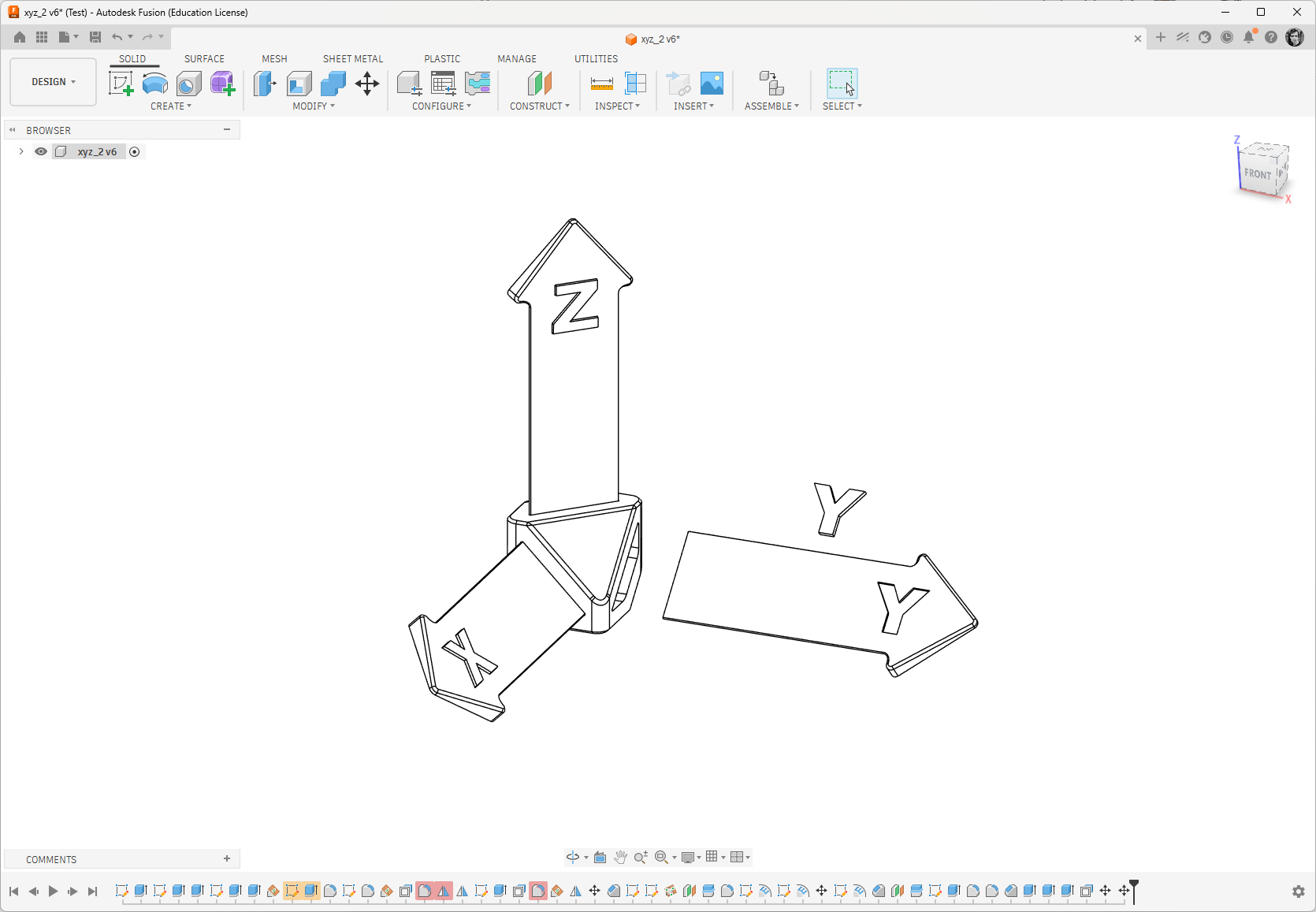Viewport: 1316px width, 912px height.
Task: Open the Display Settings dropdown
Action: click(691, 857)
